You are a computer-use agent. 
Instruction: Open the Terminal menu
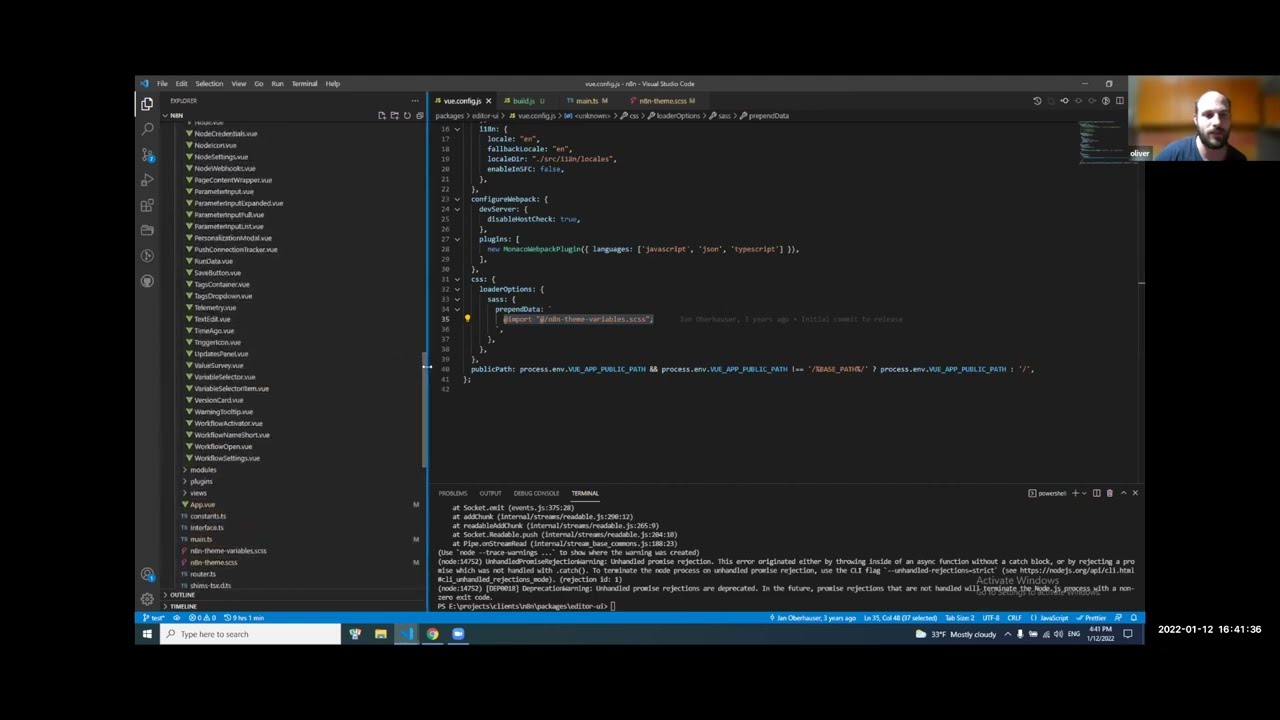click(x=304, y=84)
